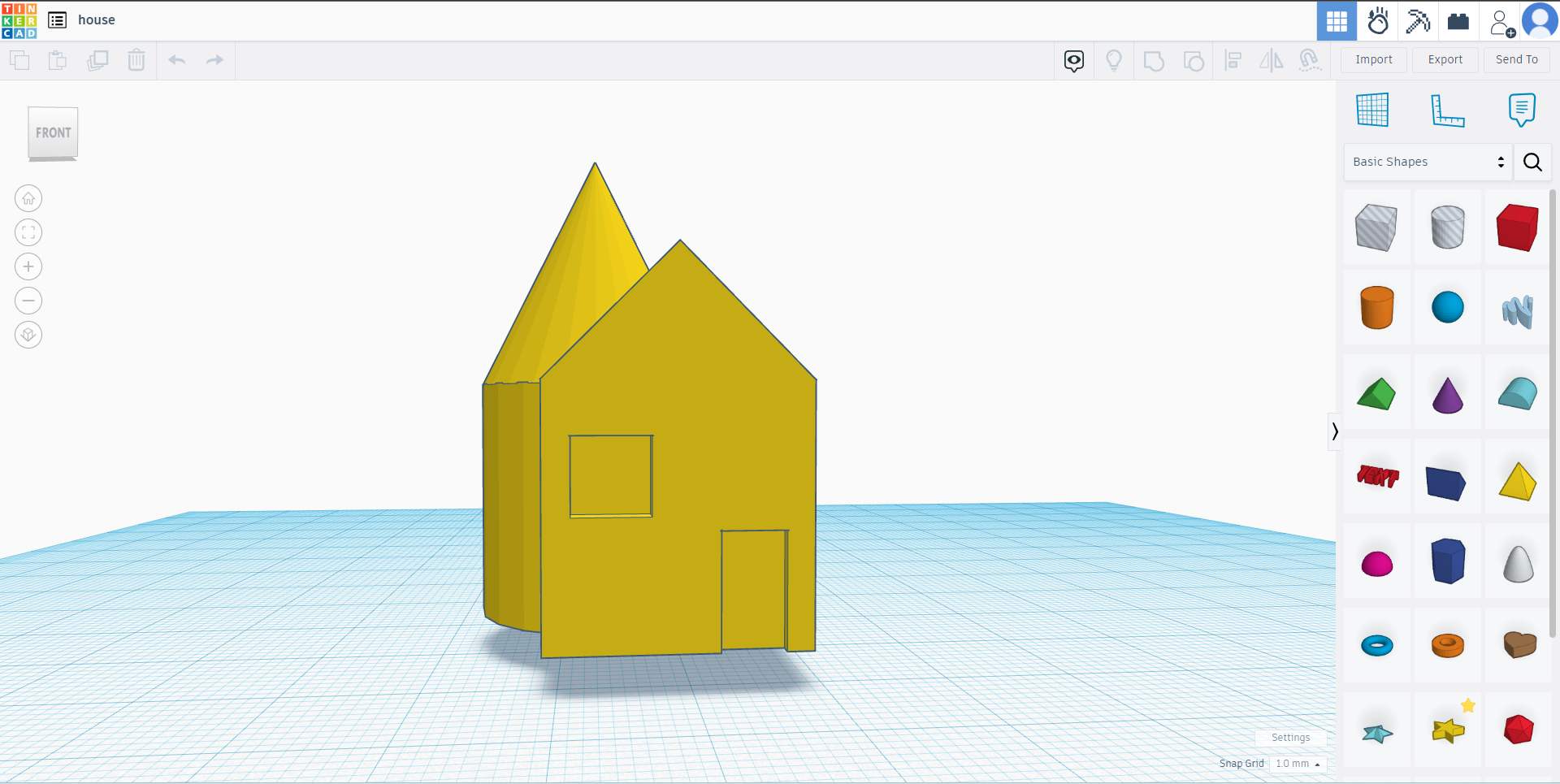Click the Export button
This screenshot has width=1560, height=784.
click(x=1445, y=60)
